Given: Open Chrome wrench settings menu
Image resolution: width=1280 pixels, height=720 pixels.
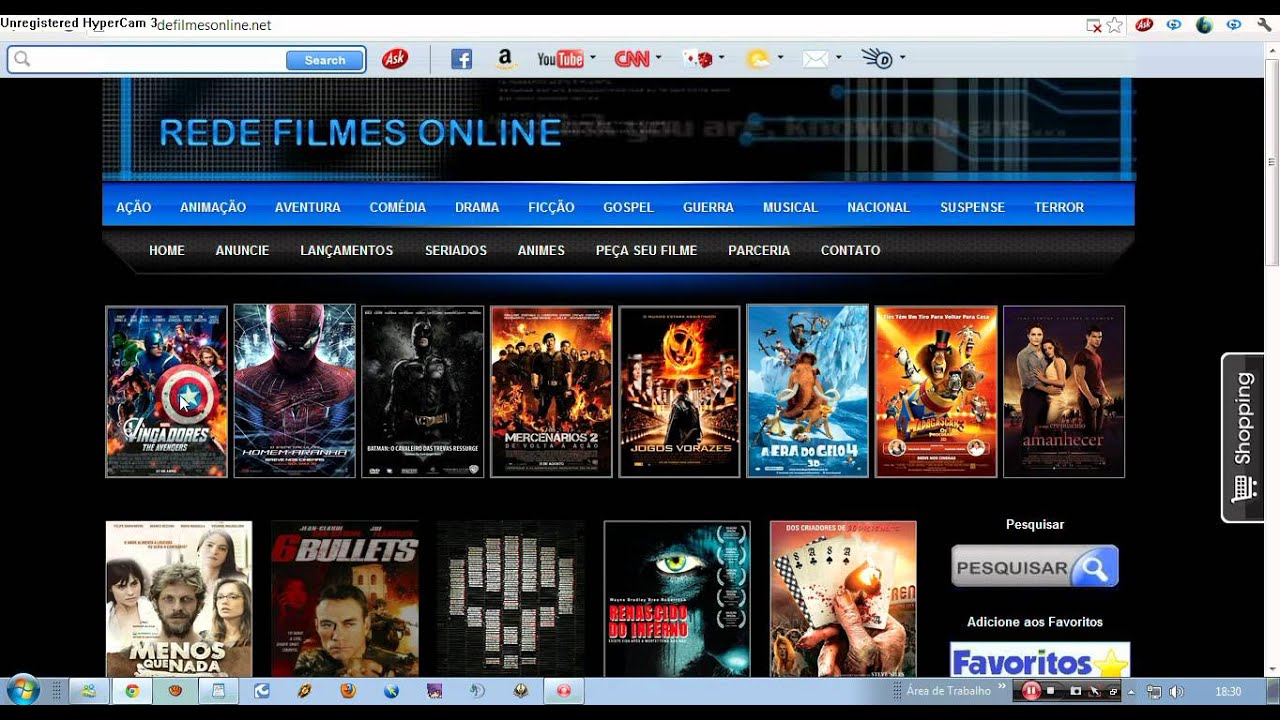Looking at the screenshot, I should click(1264, 25).
